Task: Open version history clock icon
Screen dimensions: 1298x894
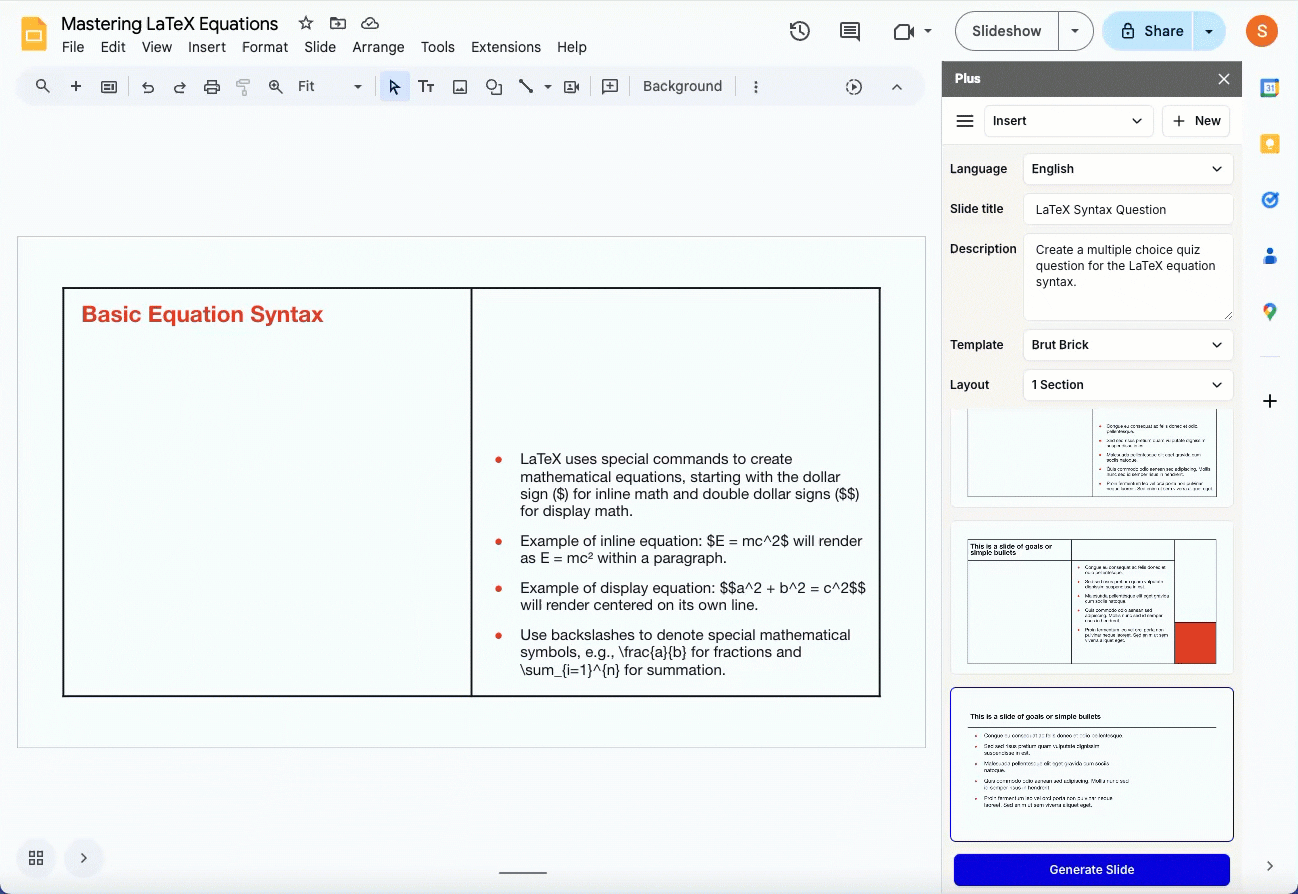Action: (x=799, y=31)
